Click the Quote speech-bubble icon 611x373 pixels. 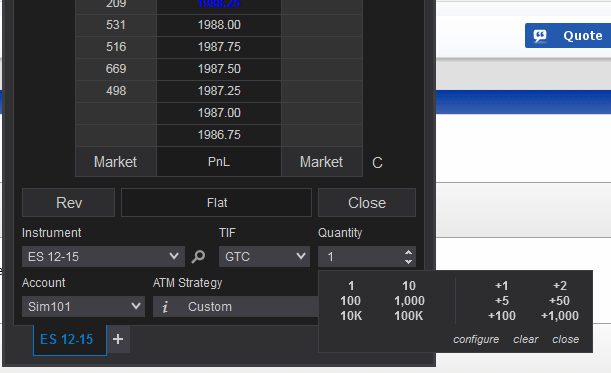coord(540,35)
